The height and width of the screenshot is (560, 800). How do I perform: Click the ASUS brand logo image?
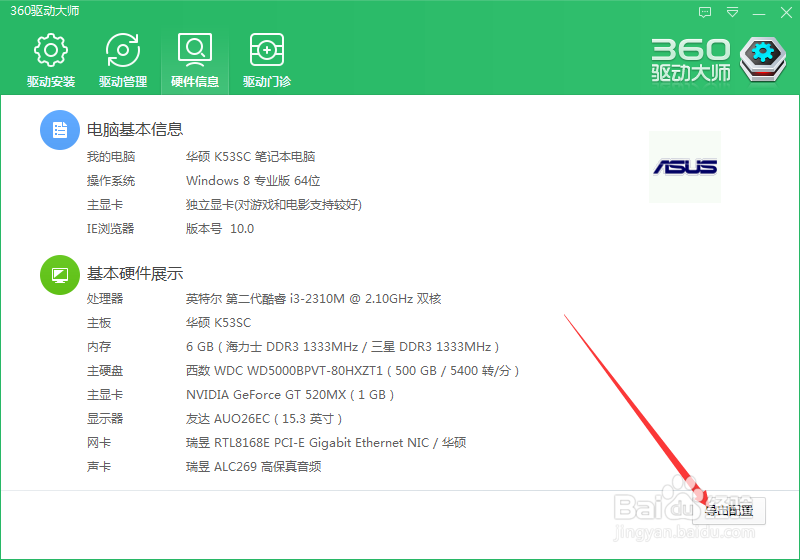685,167
